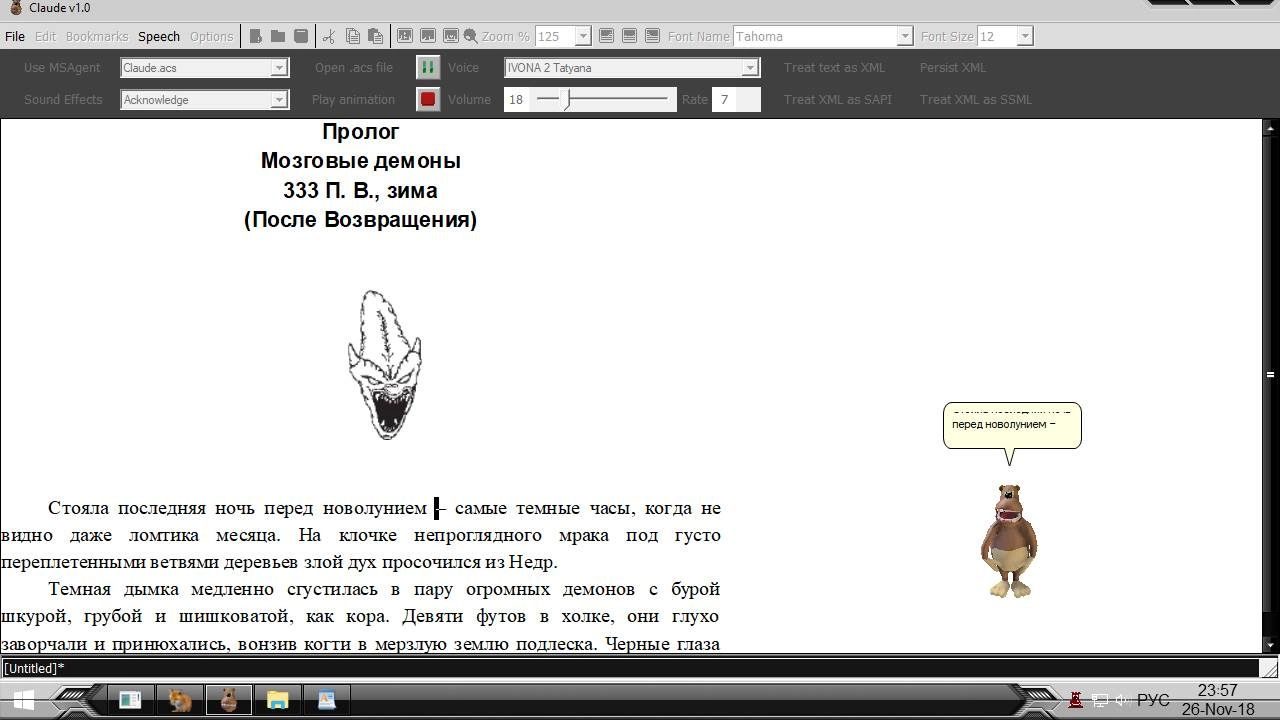Toggle Treat XML as SSML

975,99
